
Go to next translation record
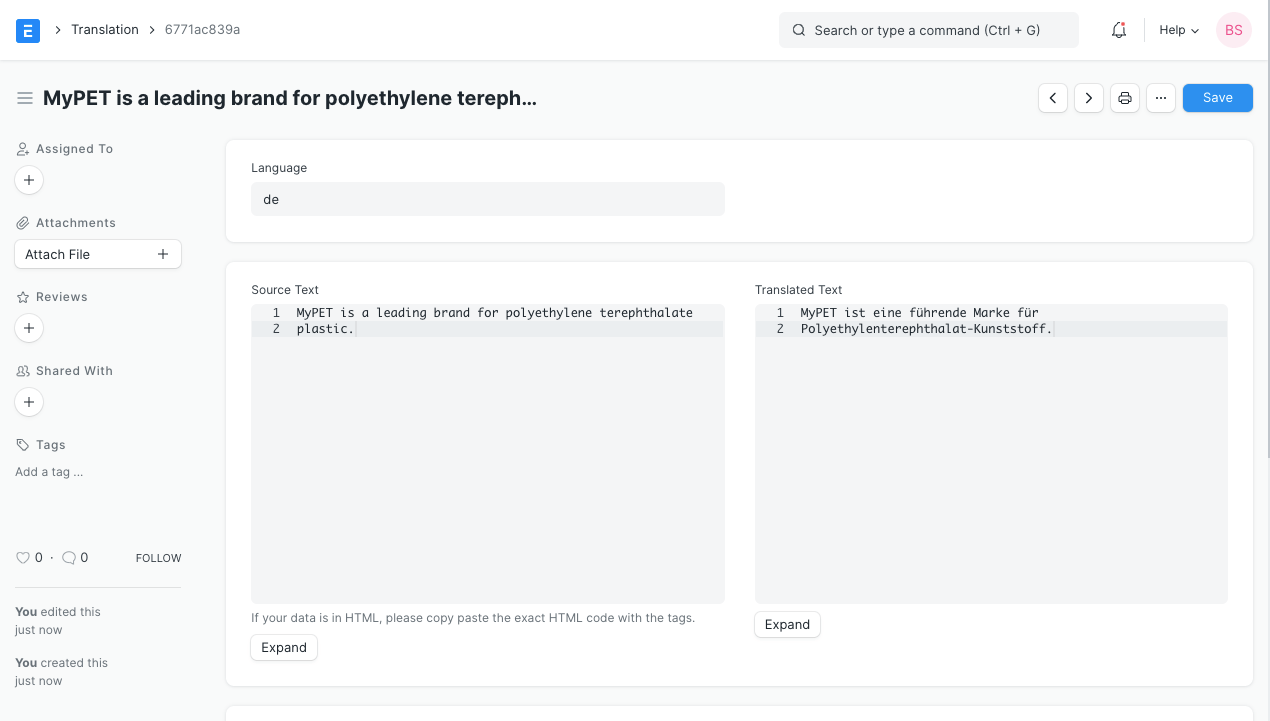point(1089,98)
